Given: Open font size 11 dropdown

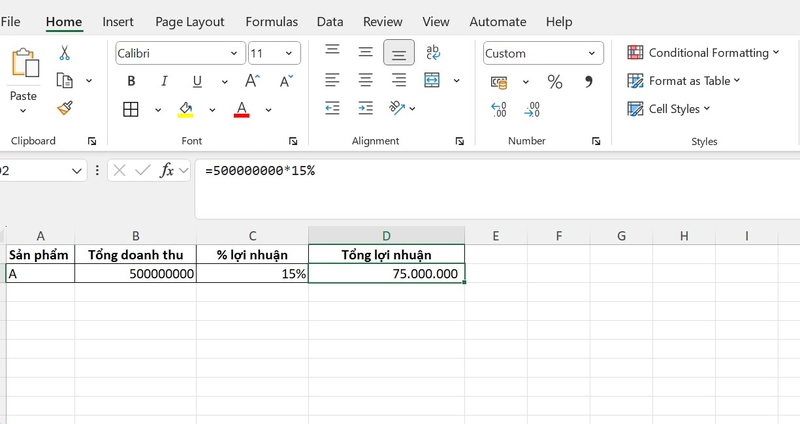Looking at the screenshot, I should pyautogui.click(x=289, y=53).
